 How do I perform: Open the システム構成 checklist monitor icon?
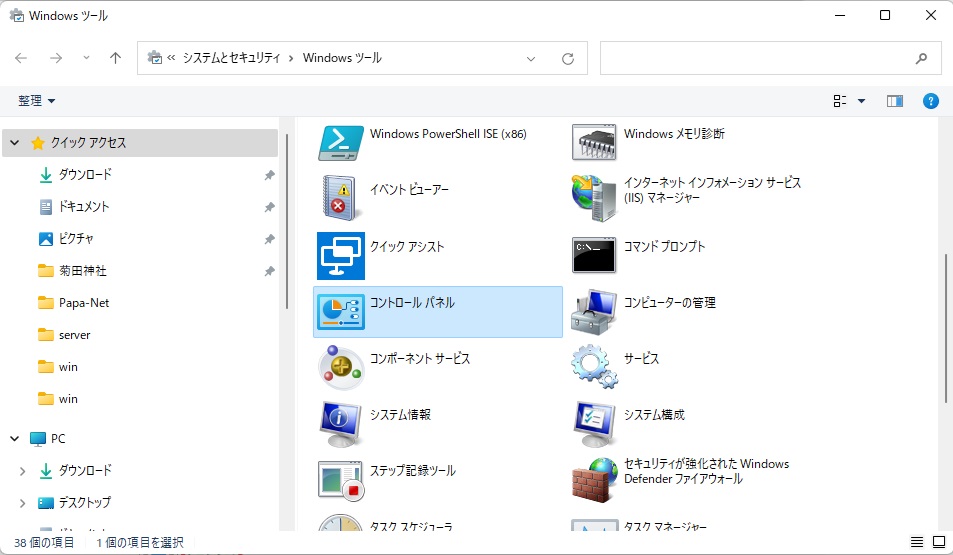click(594, 424)
